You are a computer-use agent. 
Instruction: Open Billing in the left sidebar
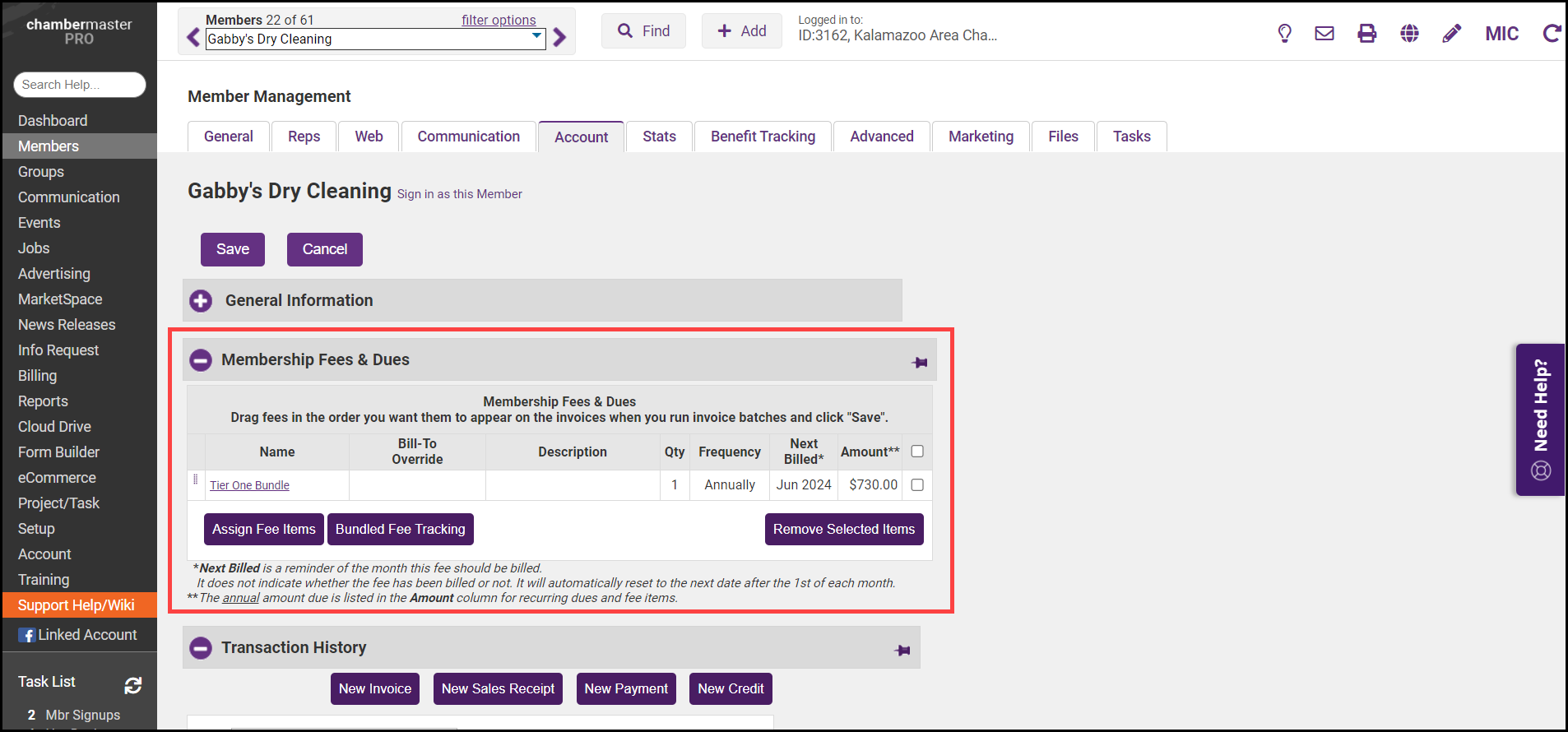point(38,376)
